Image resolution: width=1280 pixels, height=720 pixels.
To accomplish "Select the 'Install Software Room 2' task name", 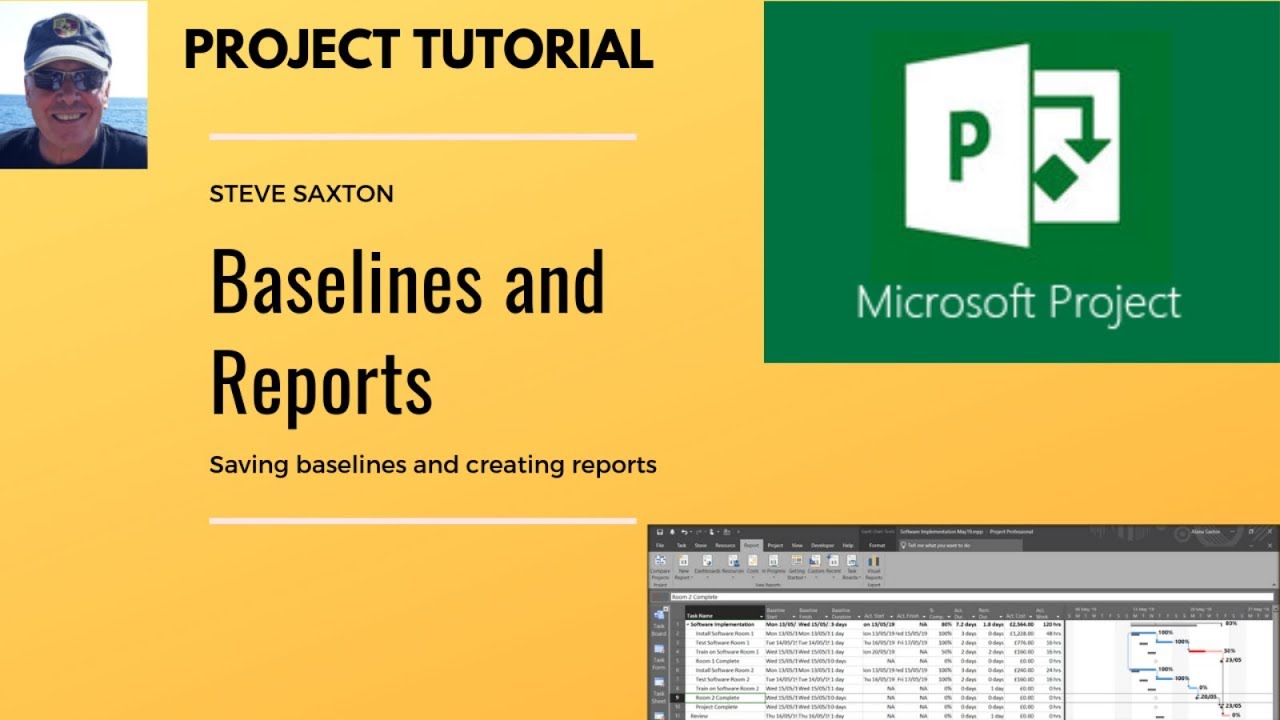I will (x=725, y=670).
